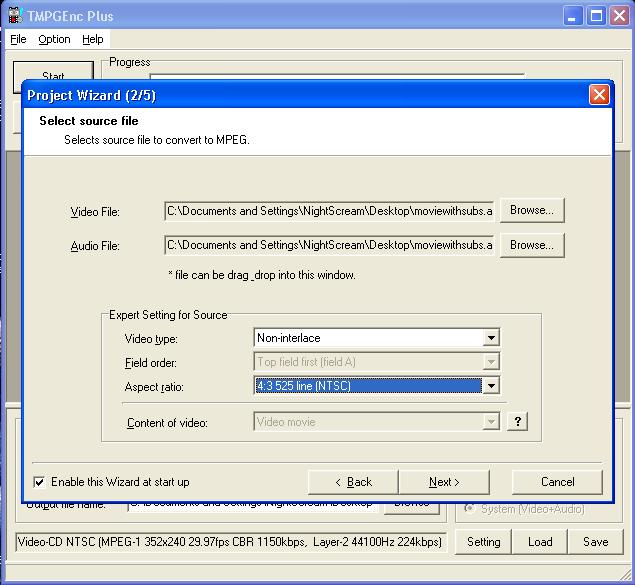This screenshot has width=635, height=585.
Task: Cancel the Project Wizard
Action: pos(557,482)
